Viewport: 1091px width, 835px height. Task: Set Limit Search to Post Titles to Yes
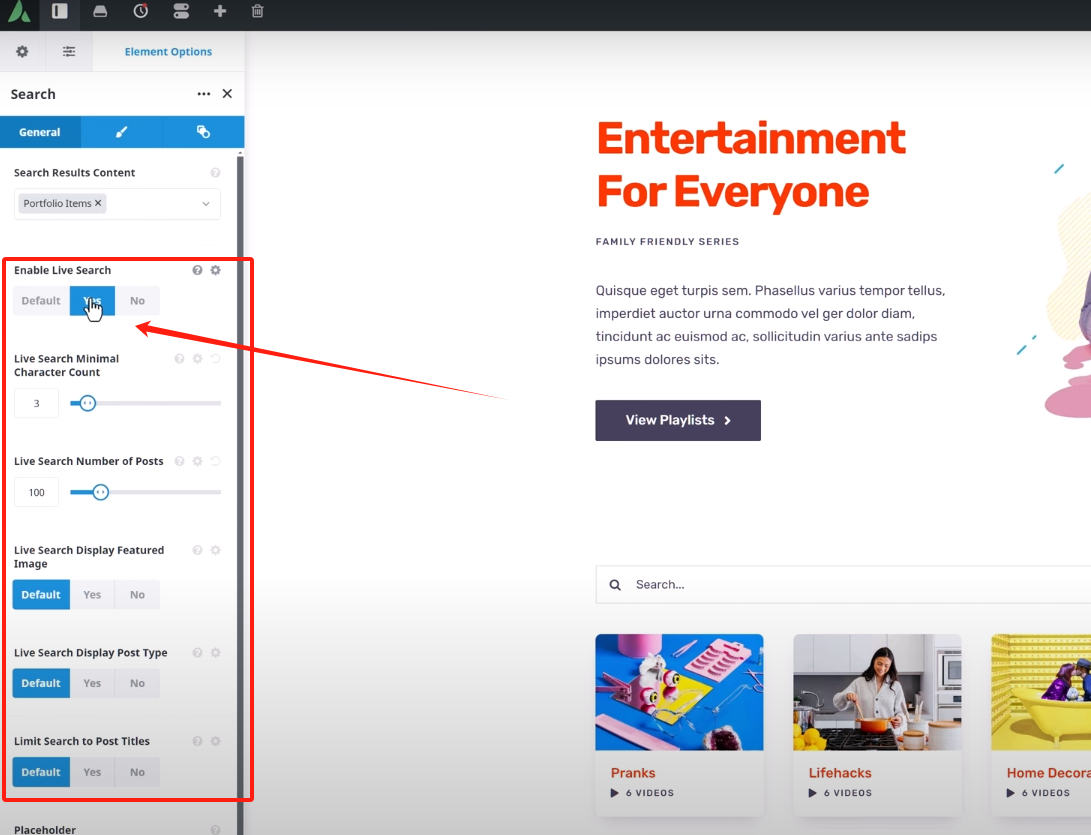(x=92, y=771)
